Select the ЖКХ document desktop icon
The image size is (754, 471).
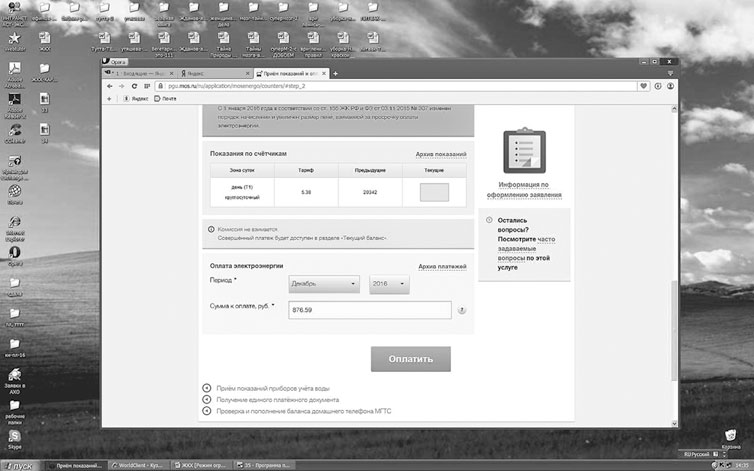tap(44, 41)
